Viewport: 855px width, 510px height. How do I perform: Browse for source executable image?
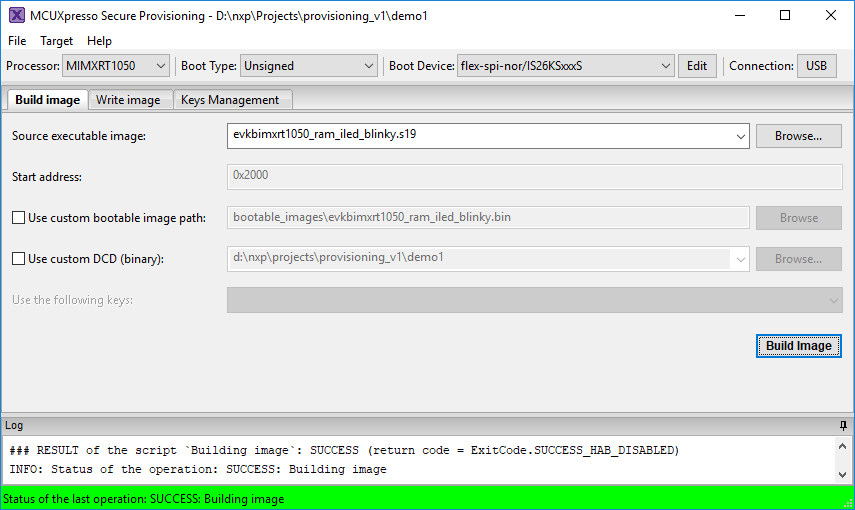[798, 136]
